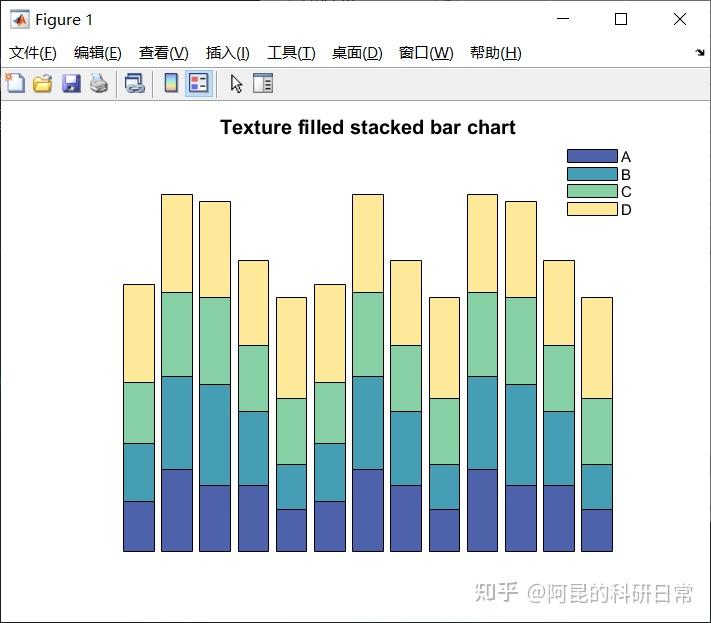Toggle the Insert Legend icon

[x=199, y=83]
